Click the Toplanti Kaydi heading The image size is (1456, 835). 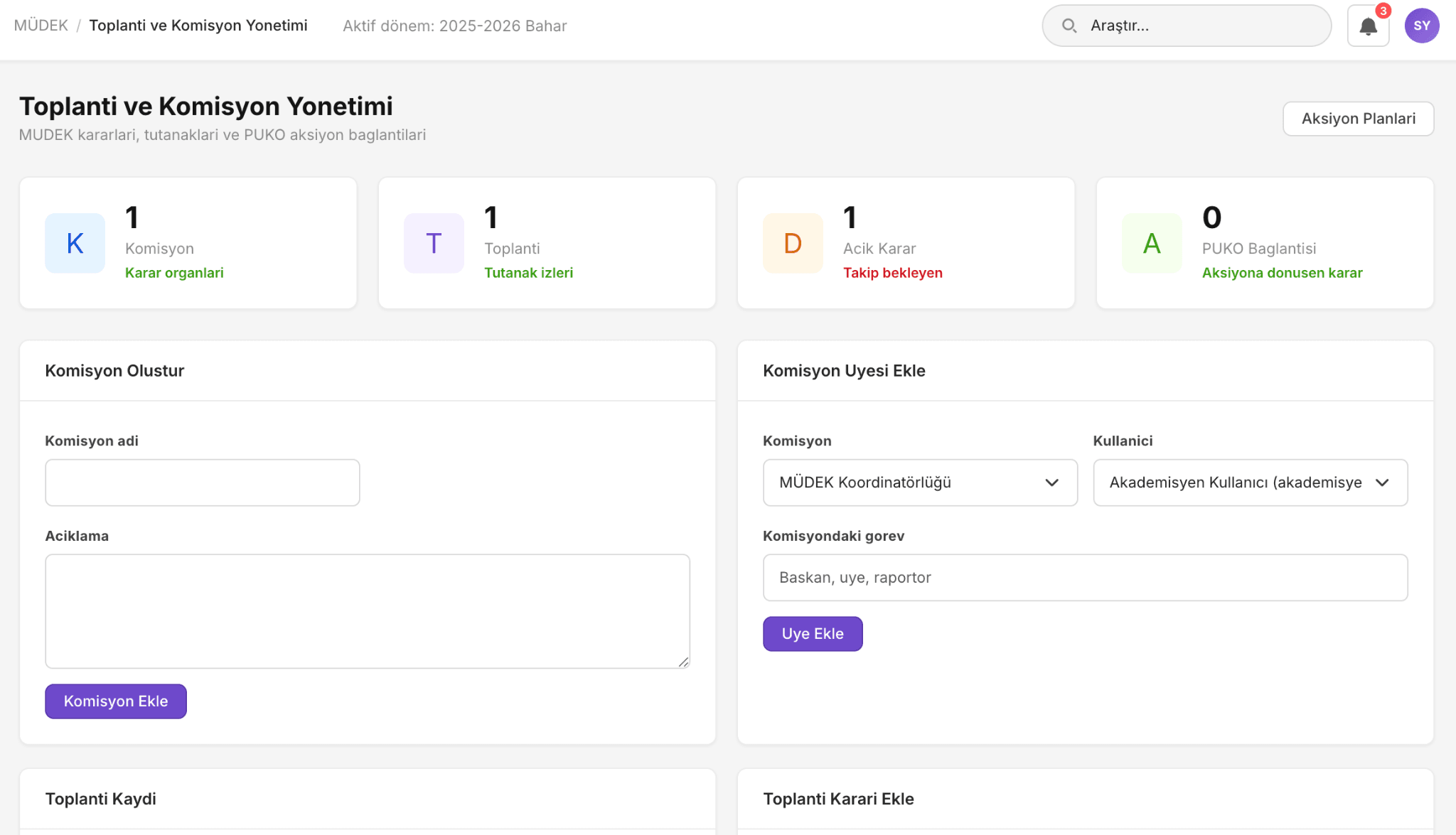pyautogui.click(x=100, y=799)
